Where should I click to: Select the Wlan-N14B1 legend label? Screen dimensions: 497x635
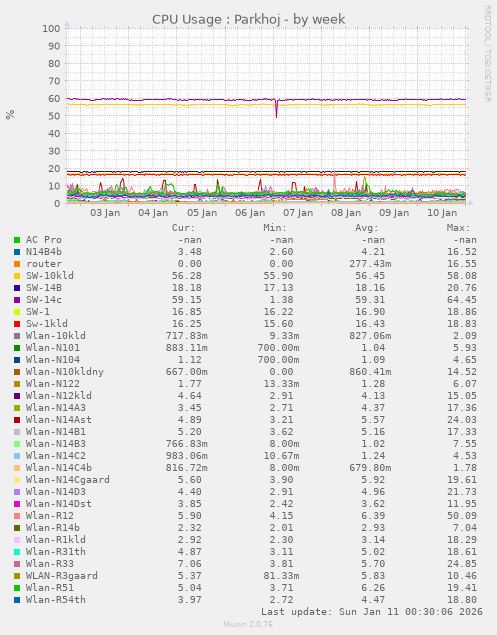point(56,432)
